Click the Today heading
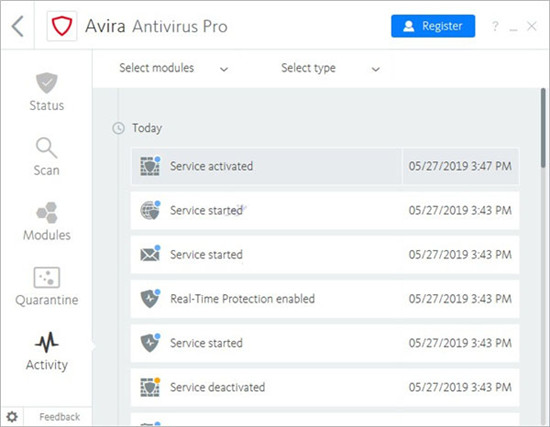 pyautogui.click(x=147, y=128)
